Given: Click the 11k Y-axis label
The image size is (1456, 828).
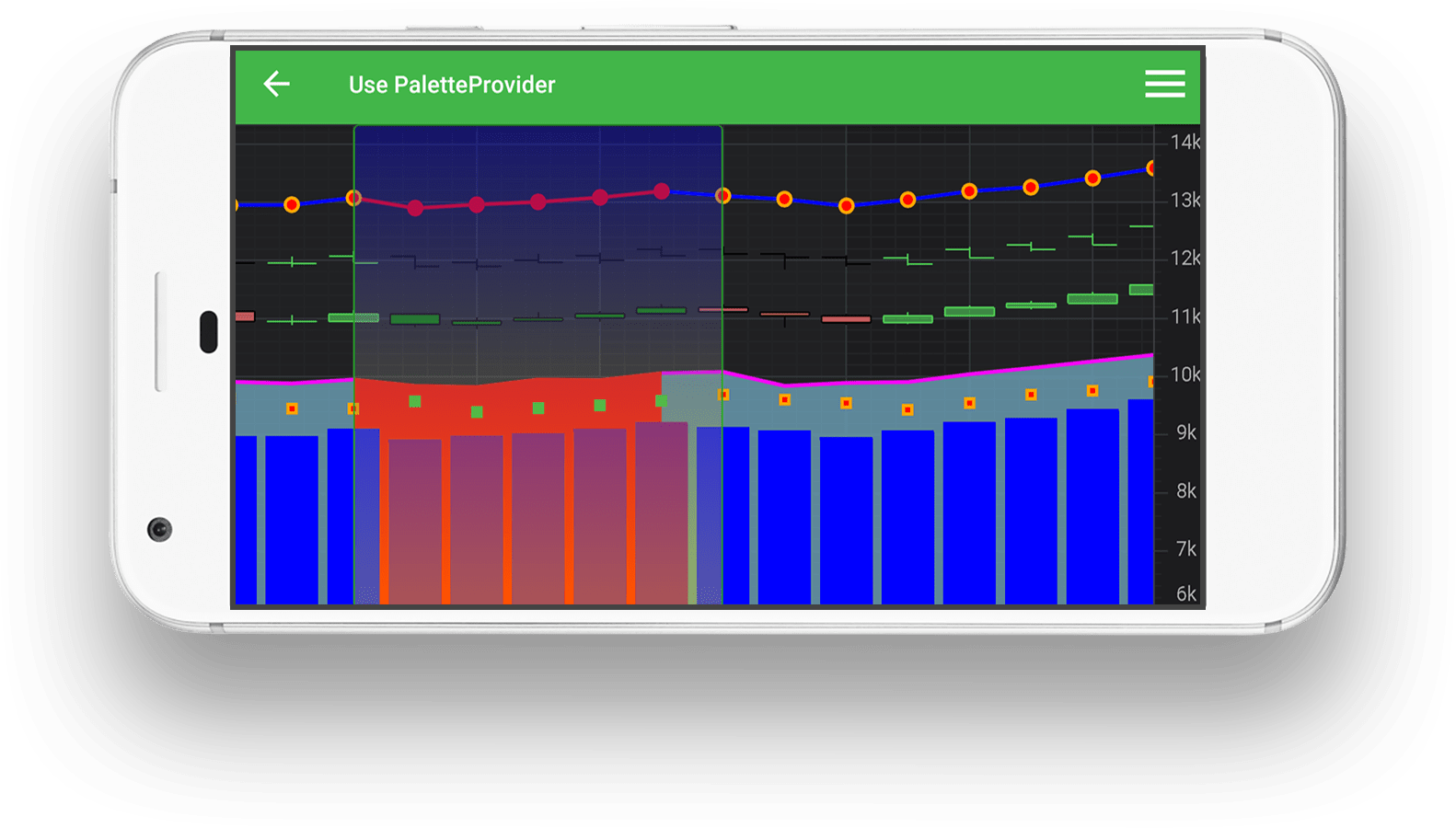Looking at the screenshot, I should pyautogui.click(x=1184, y=316).
